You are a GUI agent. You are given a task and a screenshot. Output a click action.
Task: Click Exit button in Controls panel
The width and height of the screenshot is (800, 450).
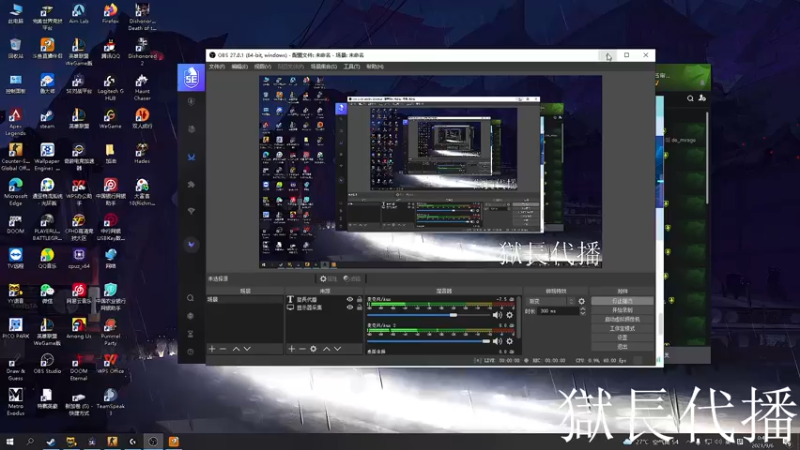622,347
